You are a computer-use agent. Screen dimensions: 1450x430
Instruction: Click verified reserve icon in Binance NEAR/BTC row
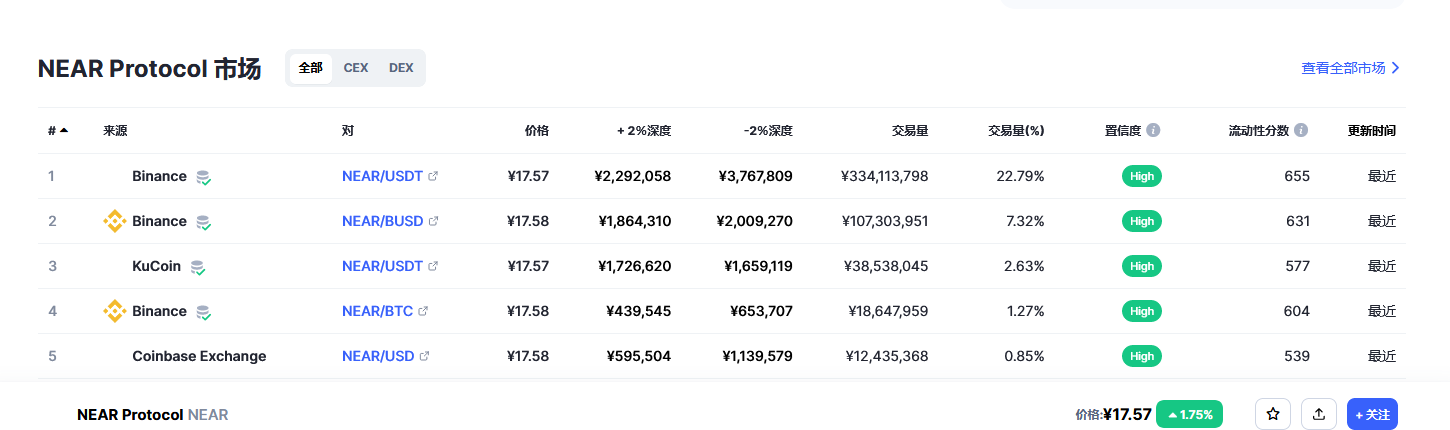[x=203, y=312]
